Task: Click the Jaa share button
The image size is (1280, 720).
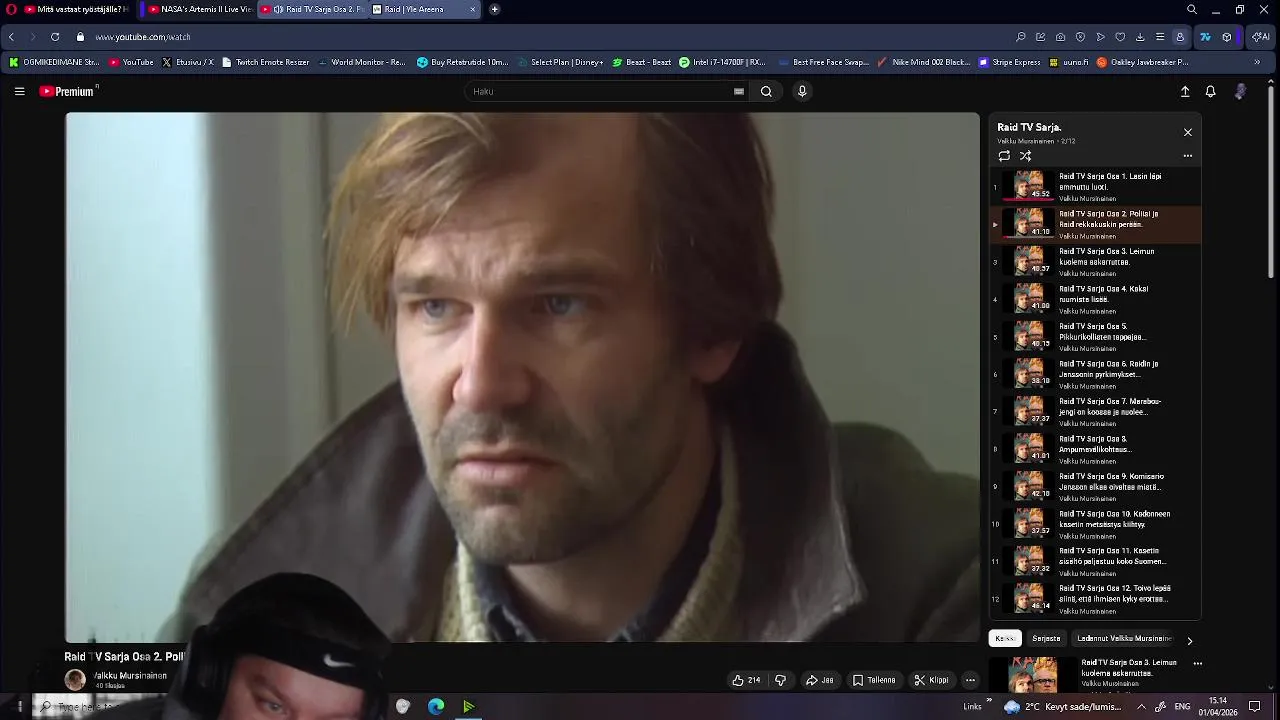Action: [819, 680]
